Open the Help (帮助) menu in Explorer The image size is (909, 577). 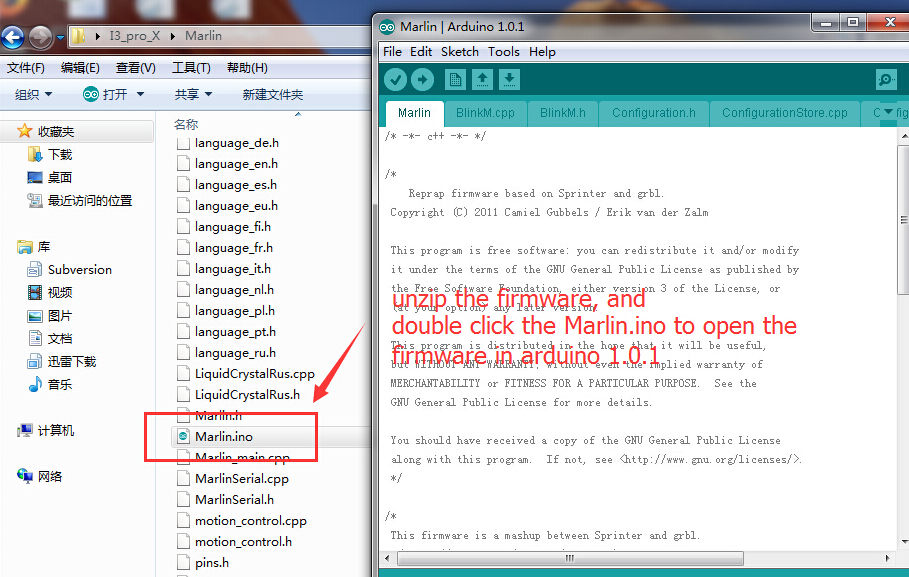click(x=247, y=68)
